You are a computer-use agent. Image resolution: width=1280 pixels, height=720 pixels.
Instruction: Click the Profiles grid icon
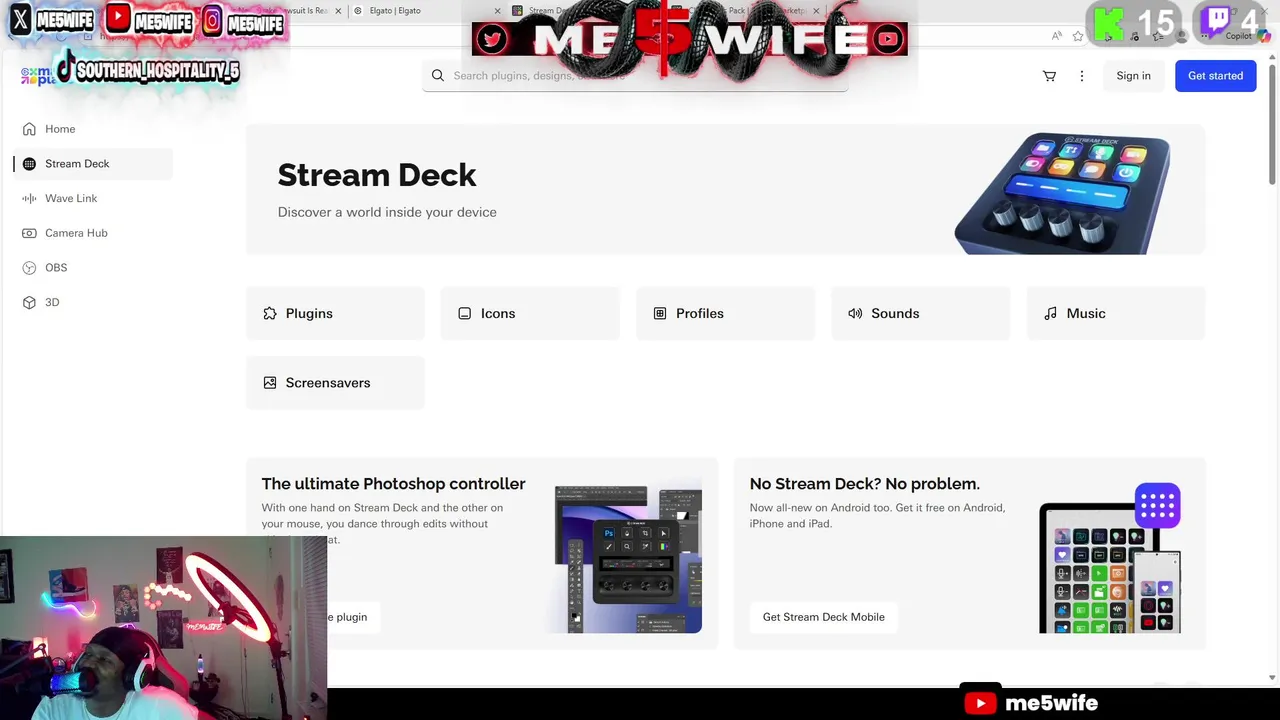660,313
